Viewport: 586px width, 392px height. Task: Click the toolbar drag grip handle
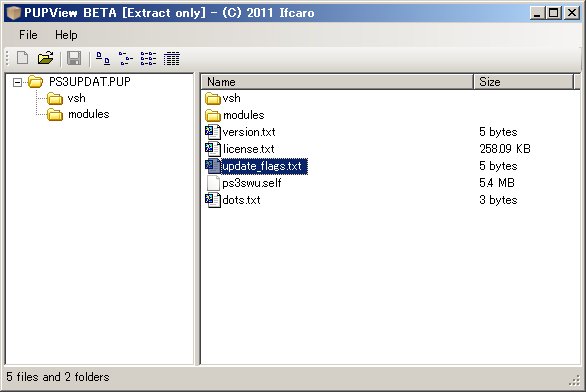pyautogui.click(x=7, y=58)
